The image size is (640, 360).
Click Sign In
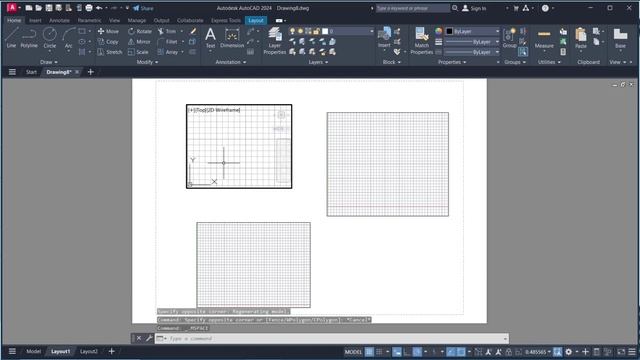point(474,8)
